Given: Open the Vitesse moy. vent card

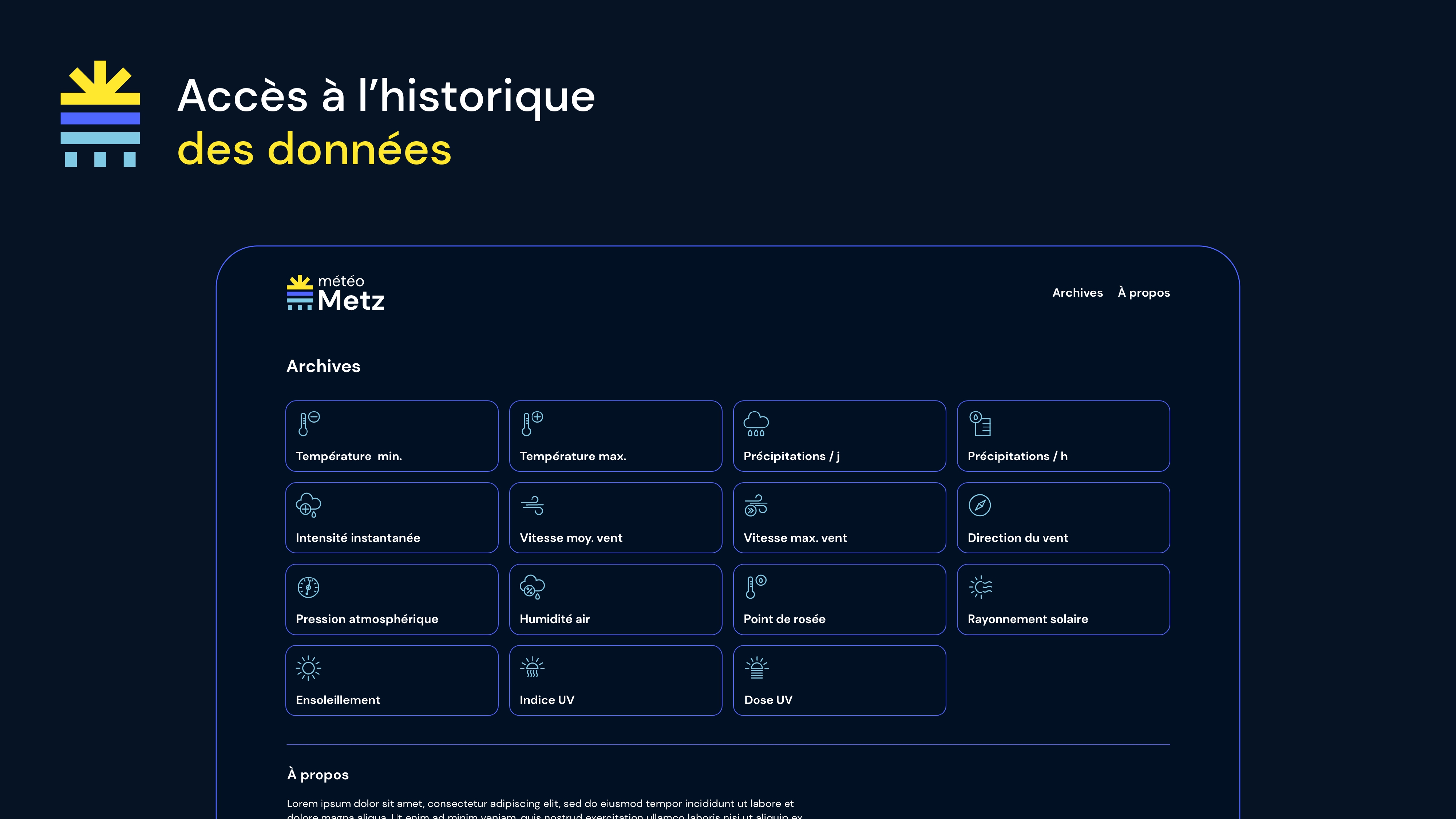Looking at the screenshot, I should point(616,518).
